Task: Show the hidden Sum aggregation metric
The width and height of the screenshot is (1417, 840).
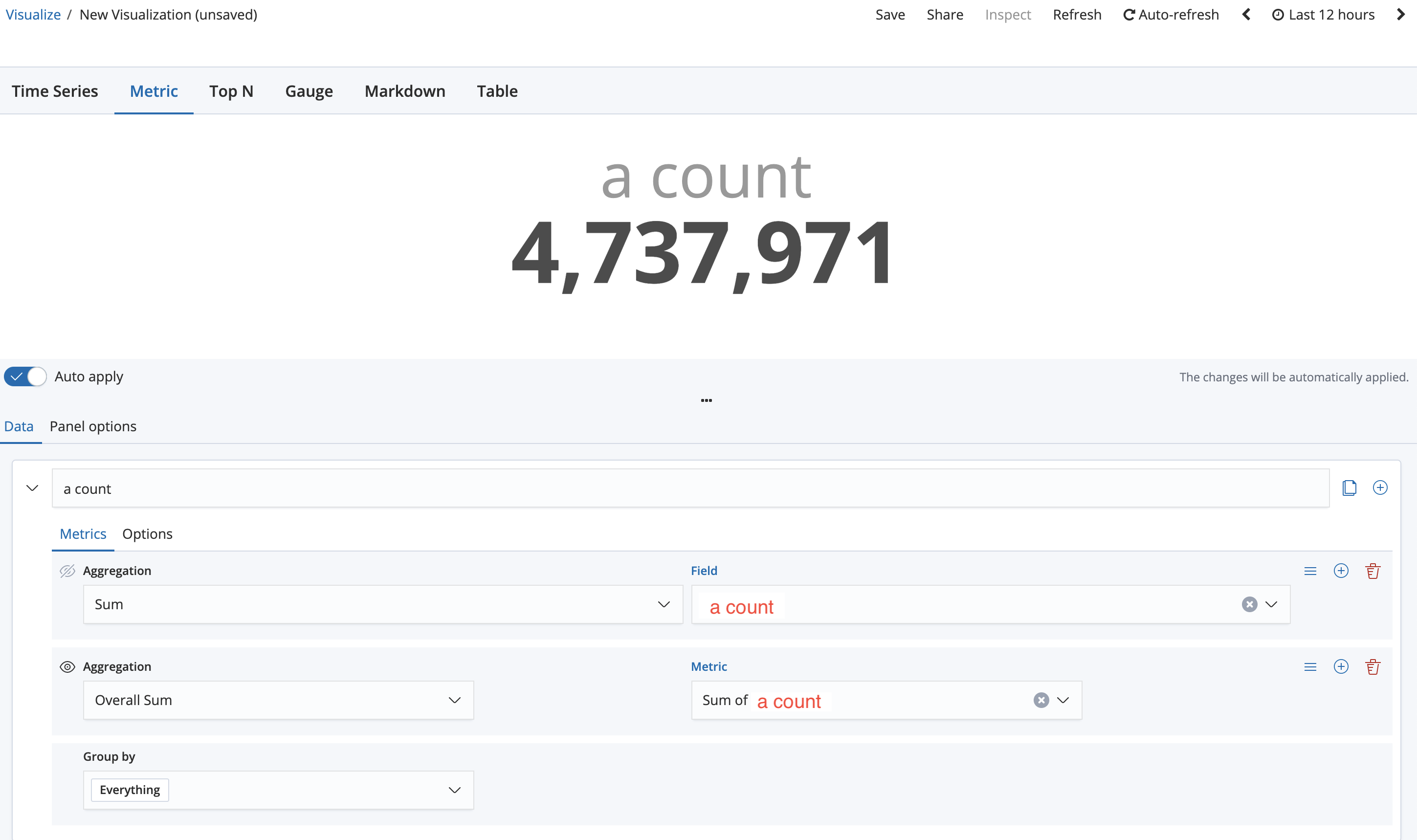Action: pyautogui.click(x=67, y=571)
